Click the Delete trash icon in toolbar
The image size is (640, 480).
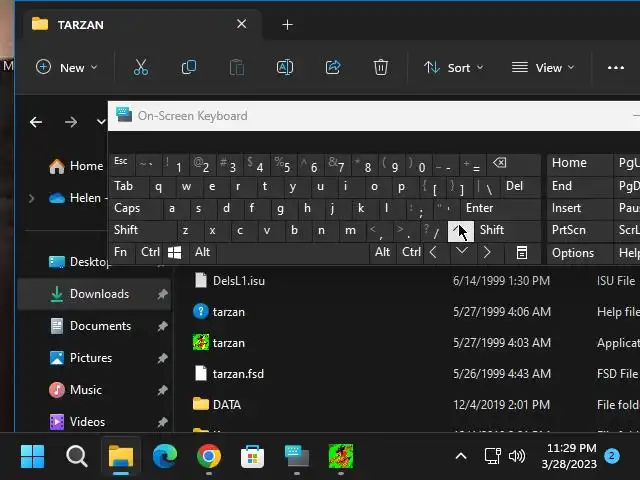click(x=381, y=67)
